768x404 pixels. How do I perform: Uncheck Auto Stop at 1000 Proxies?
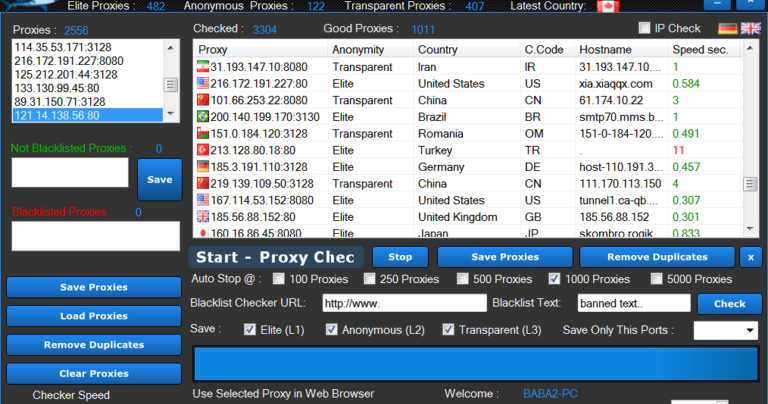(x=554, y=279)
